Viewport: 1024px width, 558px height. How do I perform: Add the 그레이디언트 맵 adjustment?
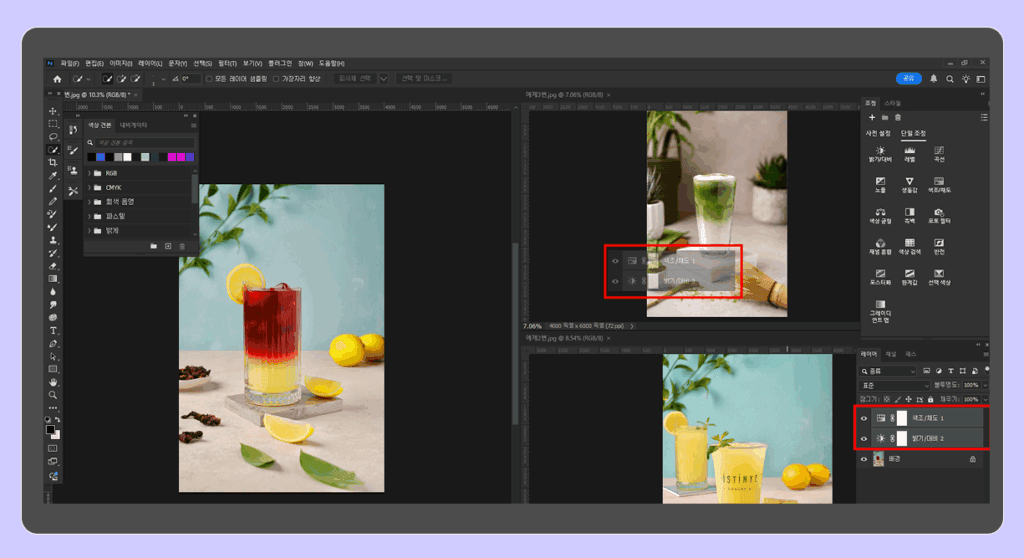(x=880, y=312)
